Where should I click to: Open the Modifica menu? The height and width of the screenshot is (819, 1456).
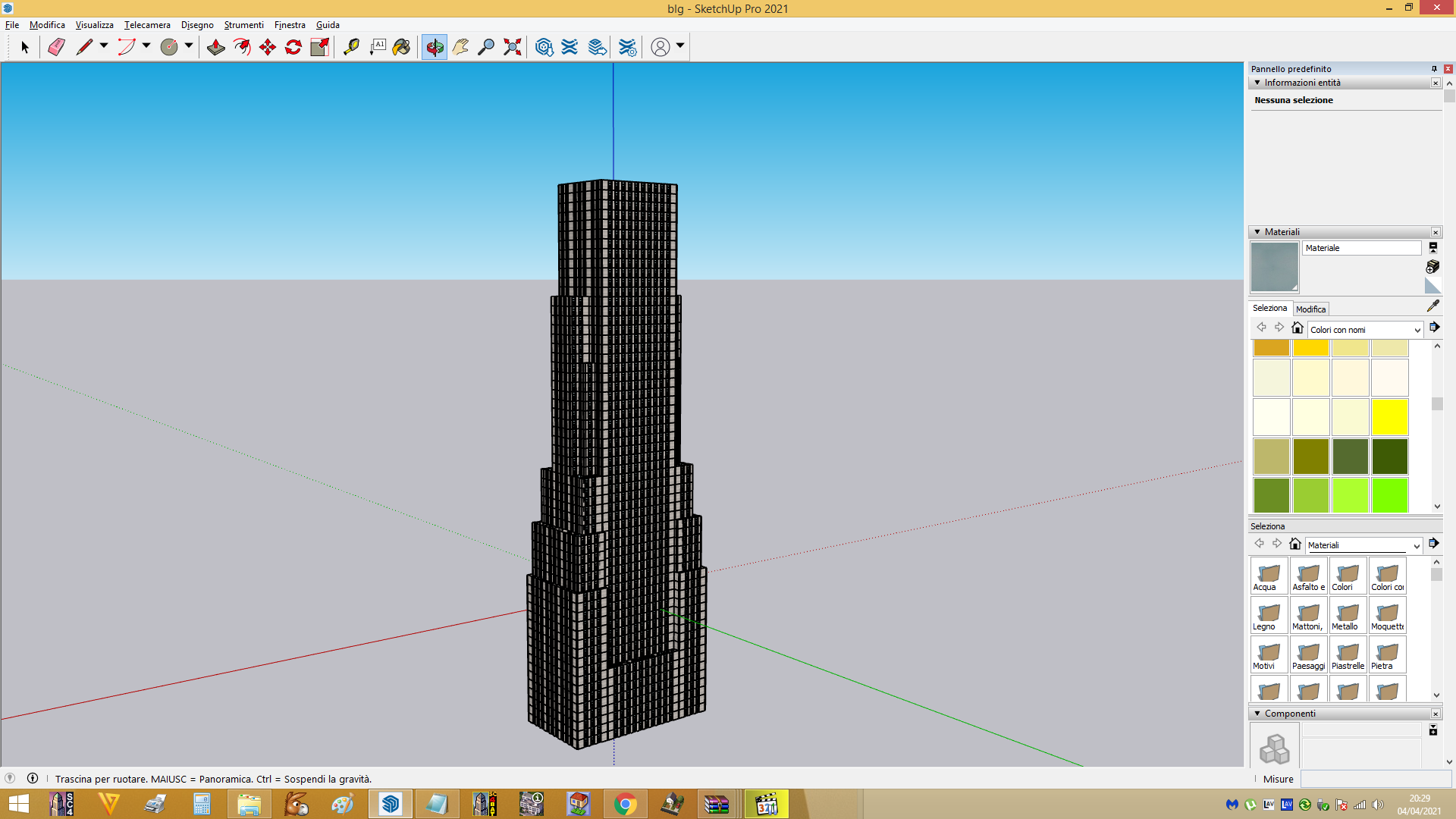pyautogui.click(x=47, y=25)
